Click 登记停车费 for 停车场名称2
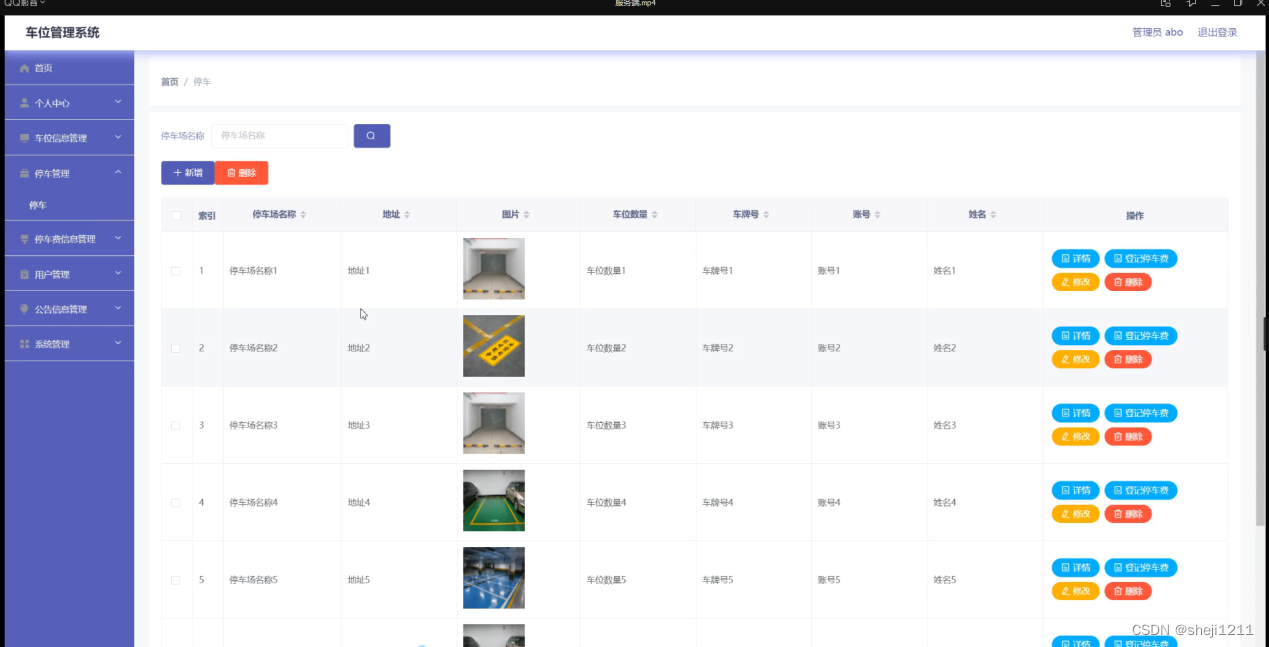The image size is (1269, 647). [1140, 336]
